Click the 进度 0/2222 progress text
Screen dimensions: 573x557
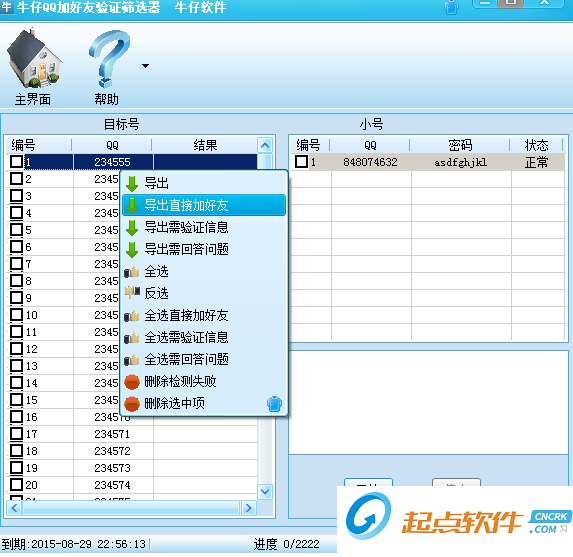286,544
